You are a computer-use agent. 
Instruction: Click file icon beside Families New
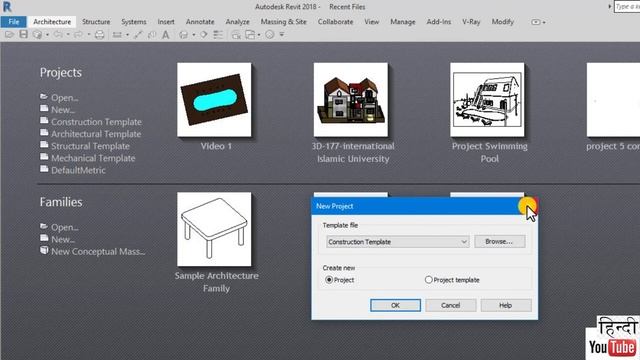44,238
